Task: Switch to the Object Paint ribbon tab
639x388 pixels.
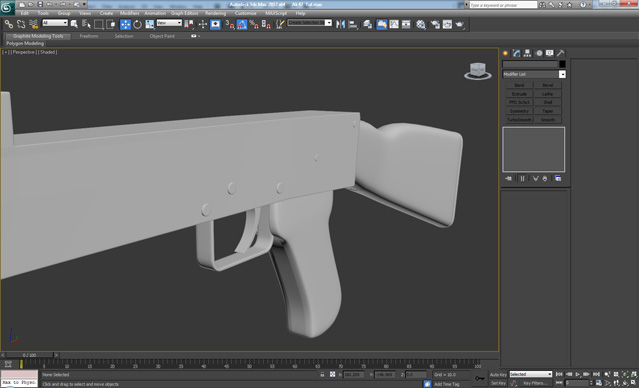Action: (162, 36)
